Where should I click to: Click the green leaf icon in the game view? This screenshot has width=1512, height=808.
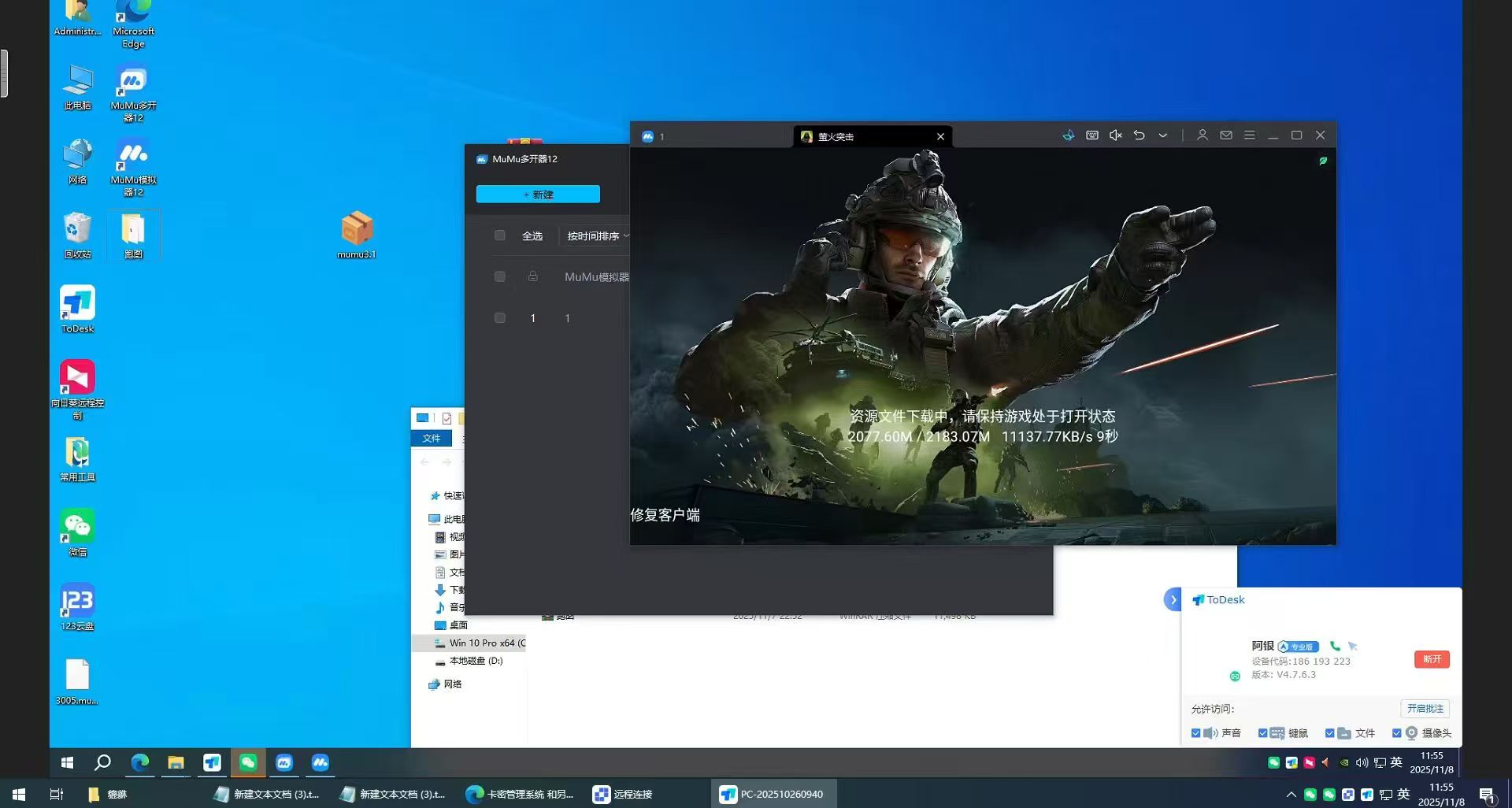point(1323,161)
